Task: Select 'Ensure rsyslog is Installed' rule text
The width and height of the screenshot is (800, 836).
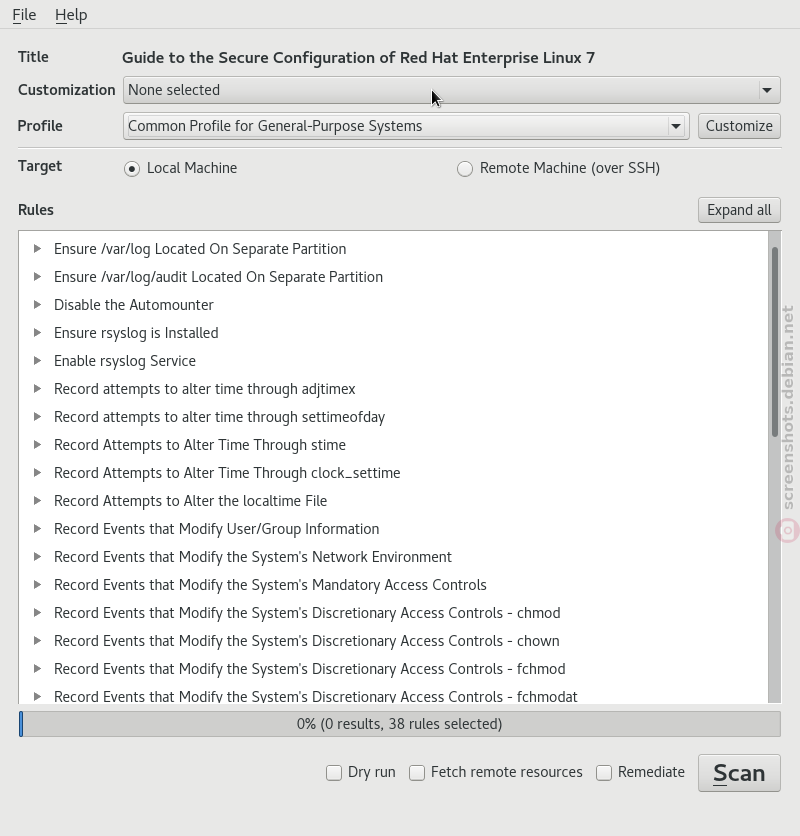Action: point(136,333)
